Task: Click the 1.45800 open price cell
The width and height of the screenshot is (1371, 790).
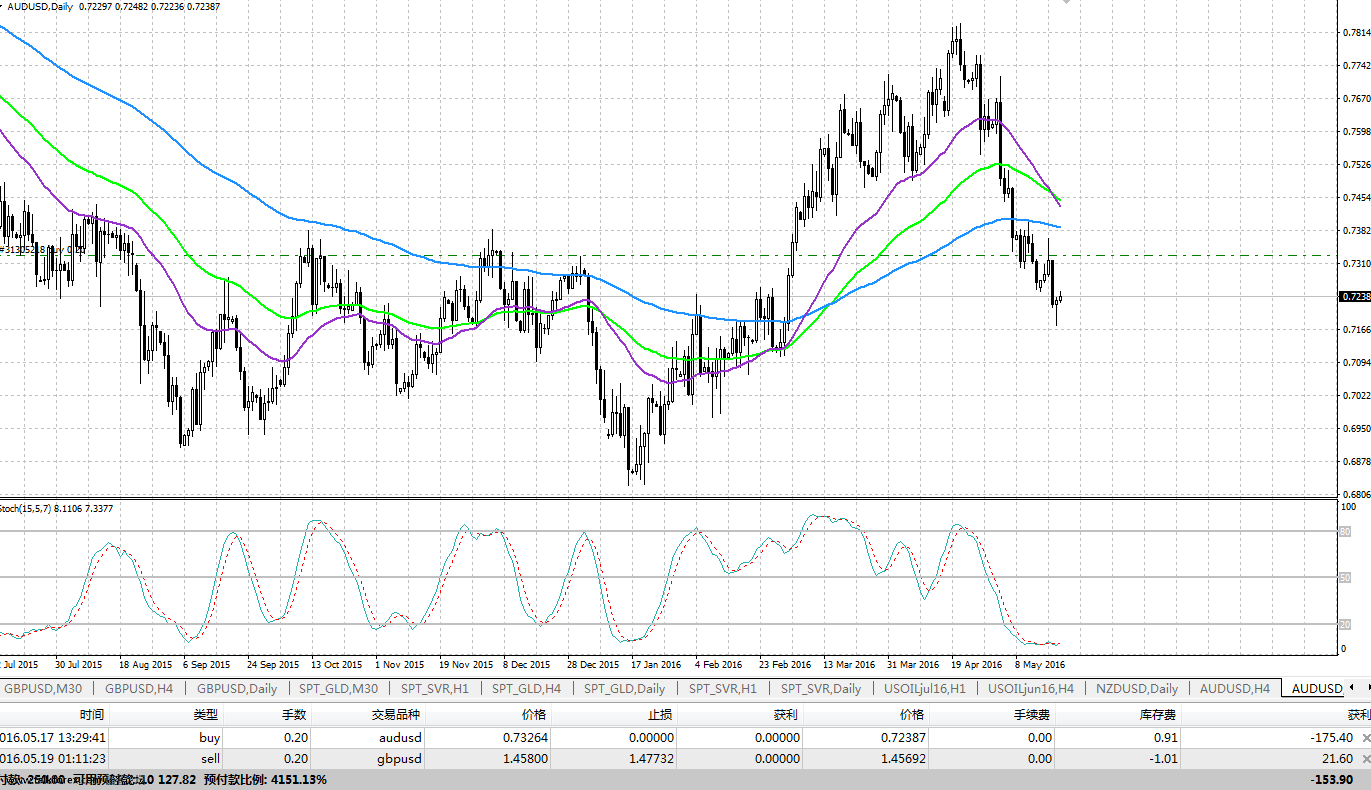Action: pos(525,759)
